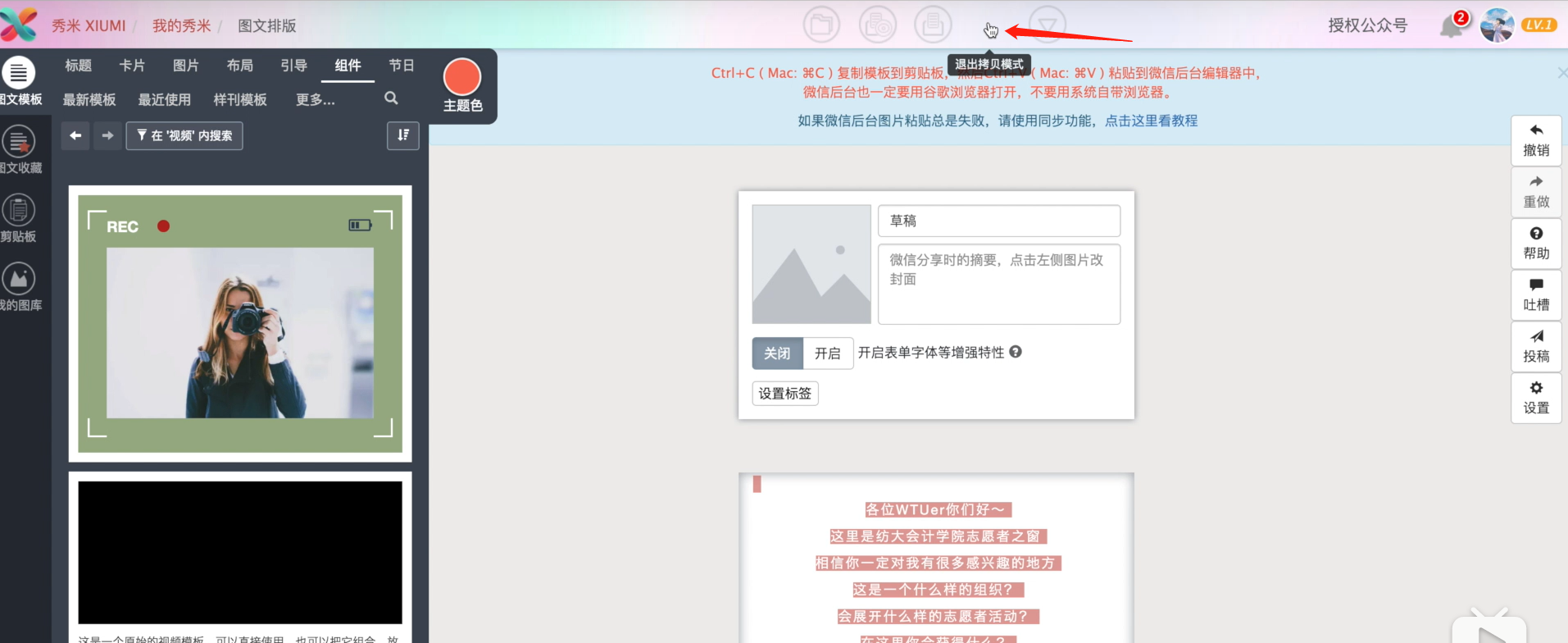Click the 在'视频'内搜索 filter button

[184, 135]
